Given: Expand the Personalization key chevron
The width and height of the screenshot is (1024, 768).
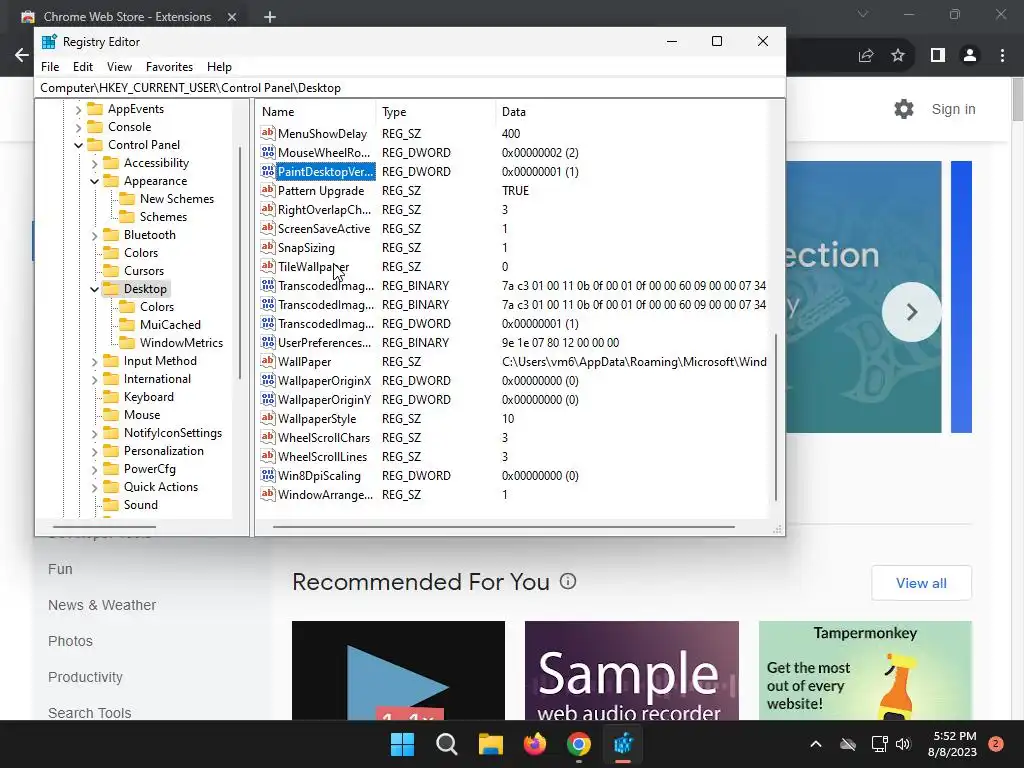Looking at the screenshot, I should coord(95,451).
